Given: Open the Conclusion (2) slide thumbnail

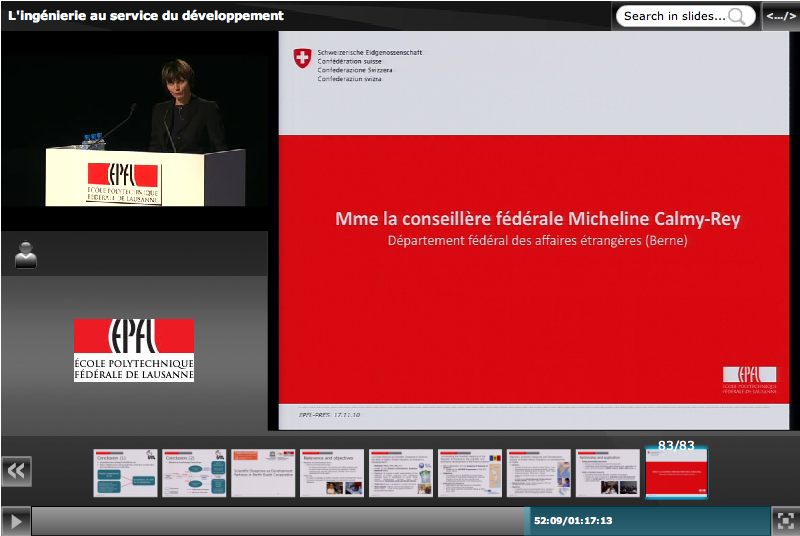Looking at the screenshot, I should pos(194,473).
